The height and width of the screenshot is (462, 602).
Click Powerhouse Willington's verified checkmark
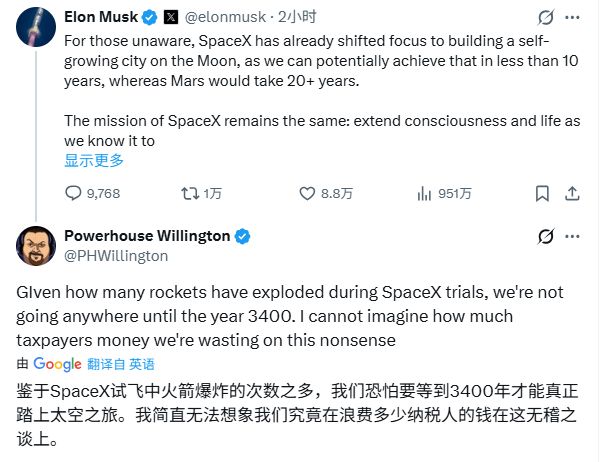[x=243, y=236]
